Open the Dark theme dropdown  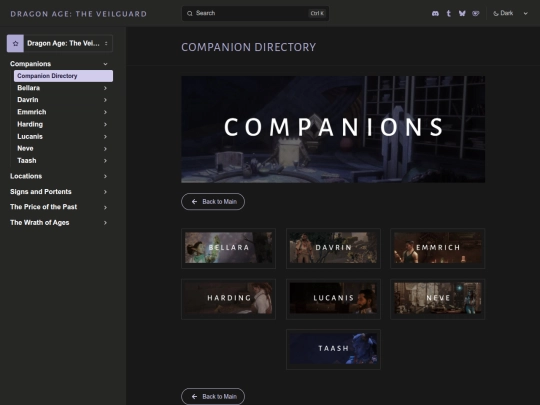tap(511, 13)
